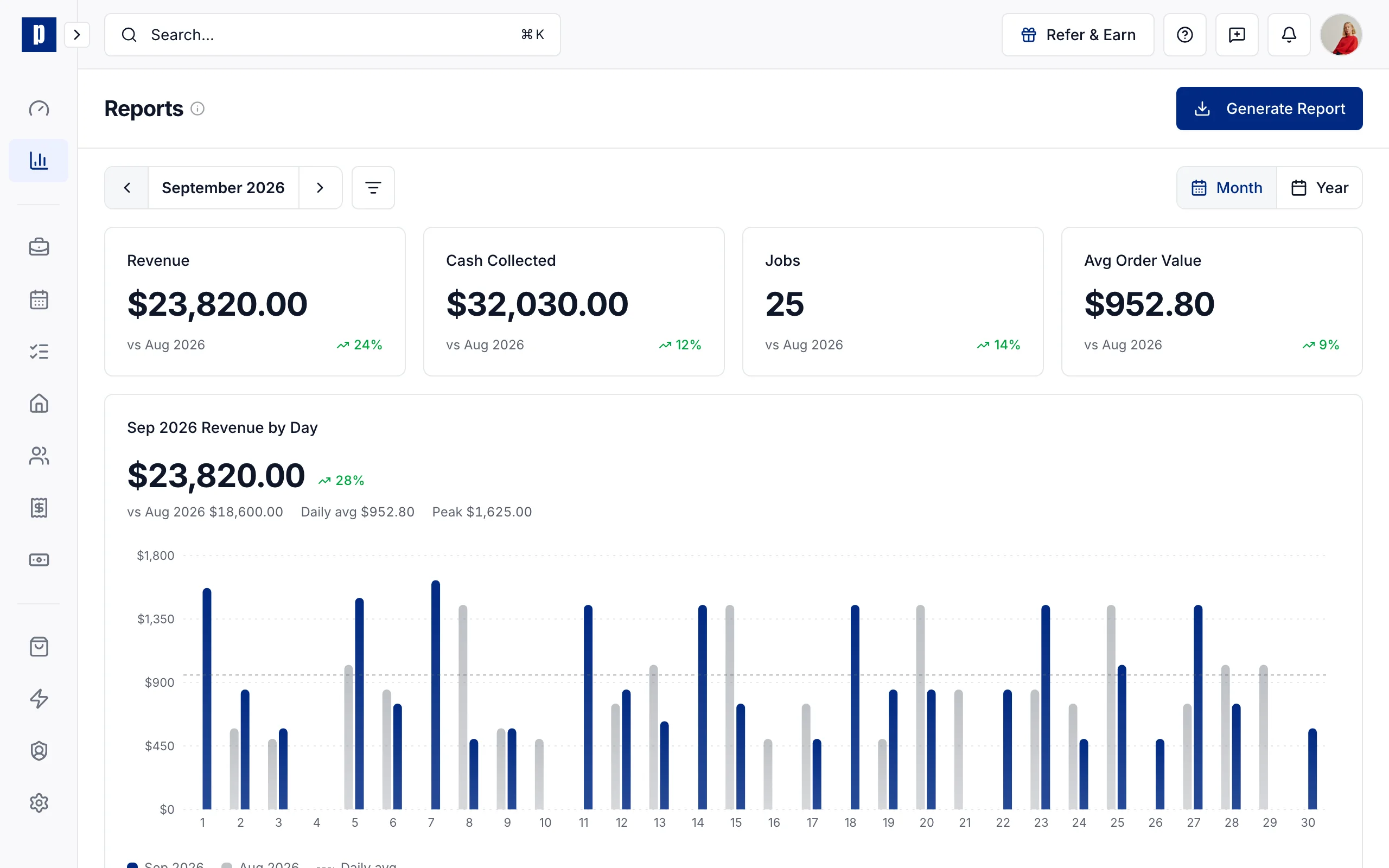Open the briefcase jobs icon in sidebar
The image size is (1389, 868).
click(x=39, y=247)
